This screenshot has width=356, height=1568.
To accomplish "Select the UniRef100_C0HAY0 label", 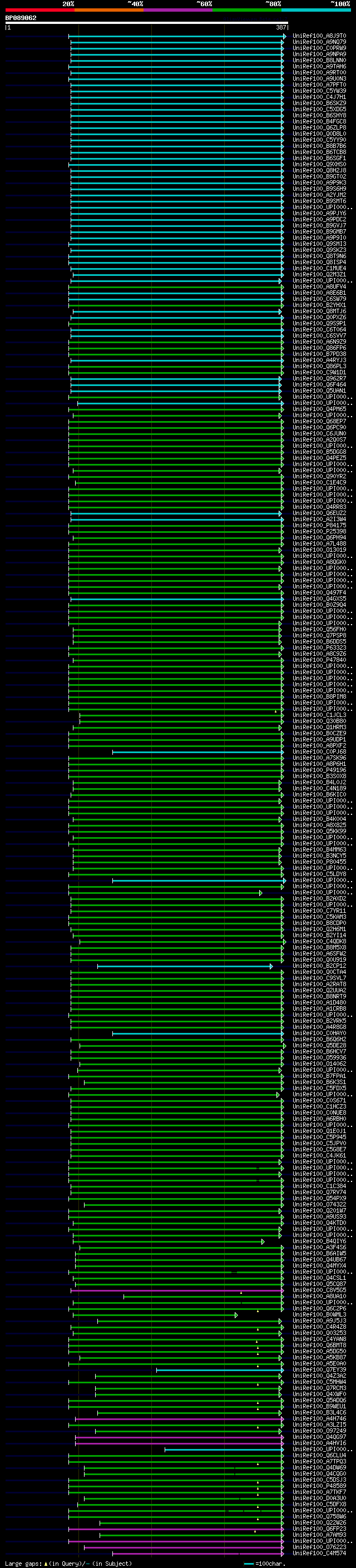I will click(x=319, y=1033).
